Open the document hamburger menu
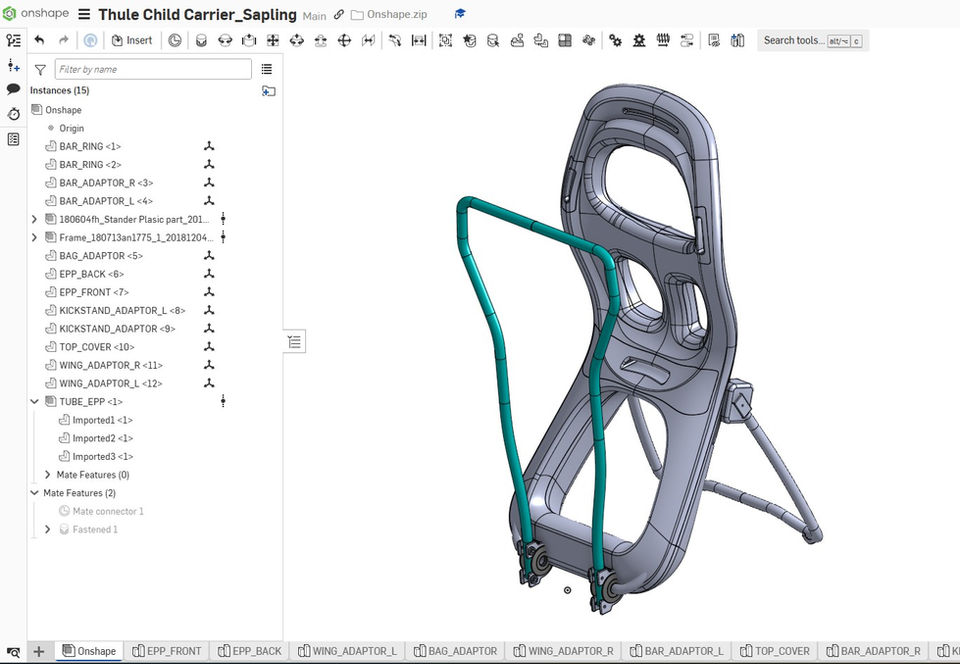 click(83, 15)
